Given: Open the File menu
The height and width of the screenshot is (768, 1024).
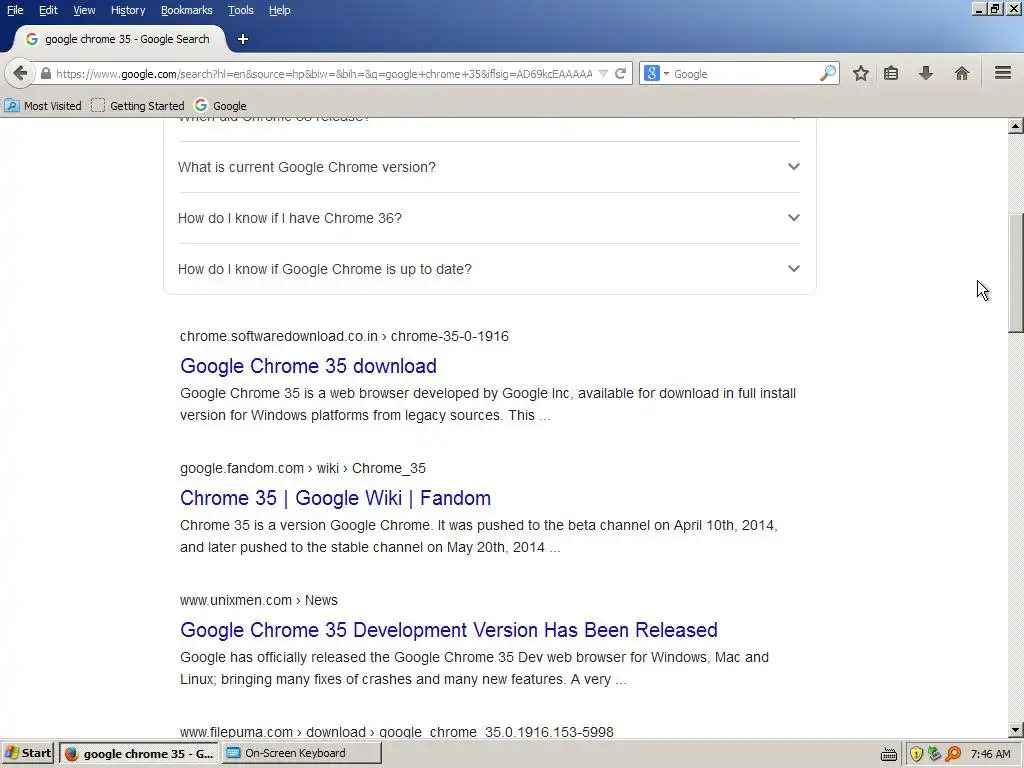Looking at the screenshot, I should [x=15, y=10].
